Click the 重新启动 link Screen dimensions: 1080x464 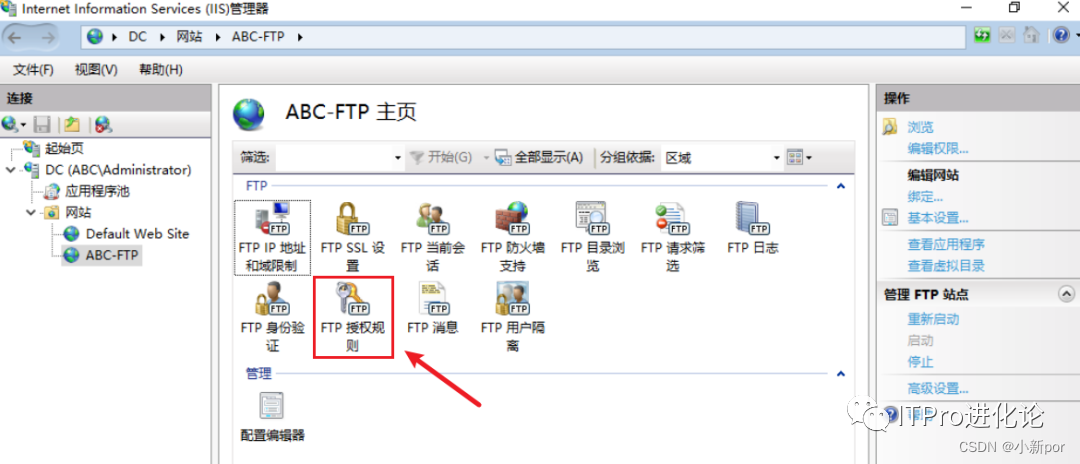(933, 319)
